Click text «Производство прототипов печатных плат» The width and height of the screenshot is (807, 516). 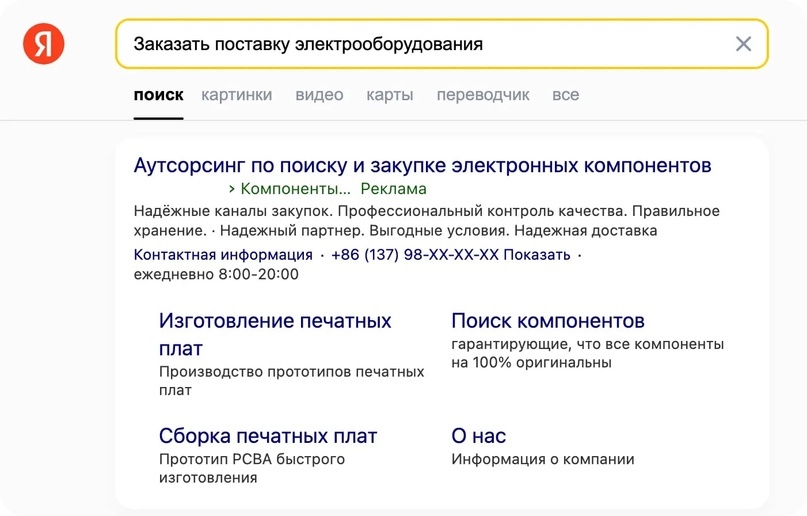pos(291,381)
